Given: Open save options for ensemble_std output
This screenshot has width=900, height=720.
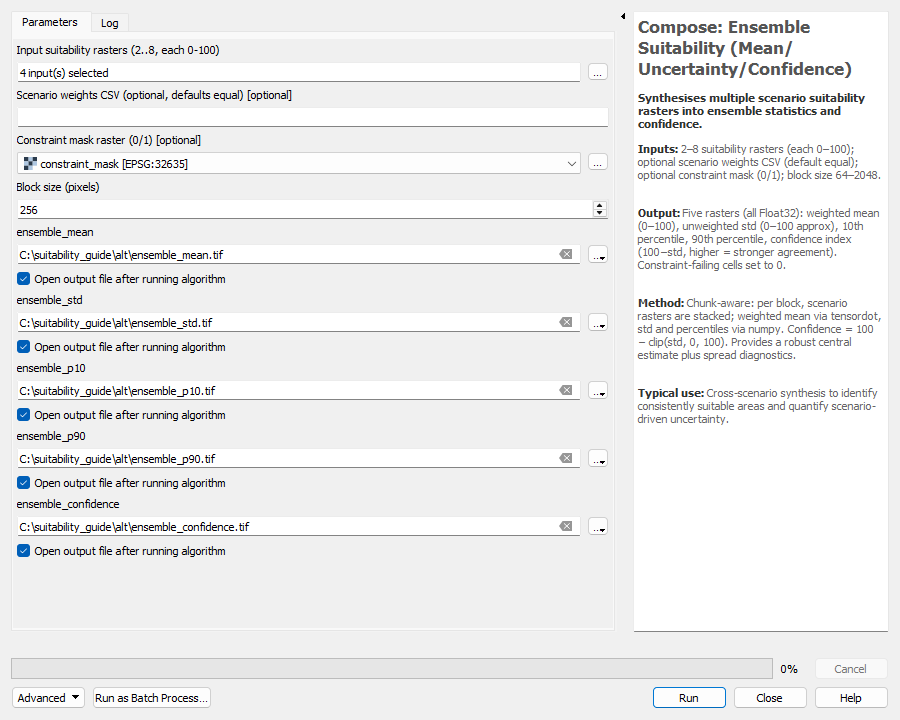Looking at the screenshot, I should click(598, 323).
